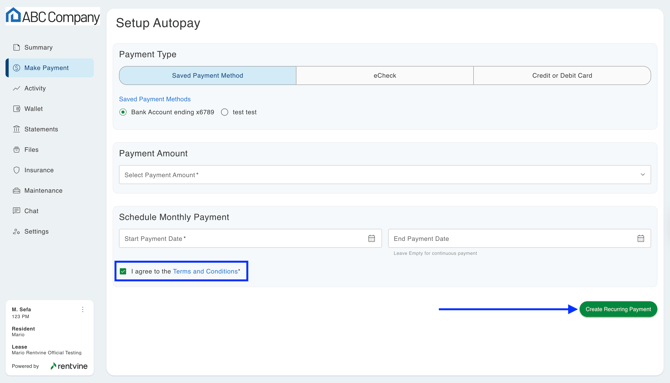Click the Chat bubble icon
Screen dimensions: 670x383
pos(16,211)
